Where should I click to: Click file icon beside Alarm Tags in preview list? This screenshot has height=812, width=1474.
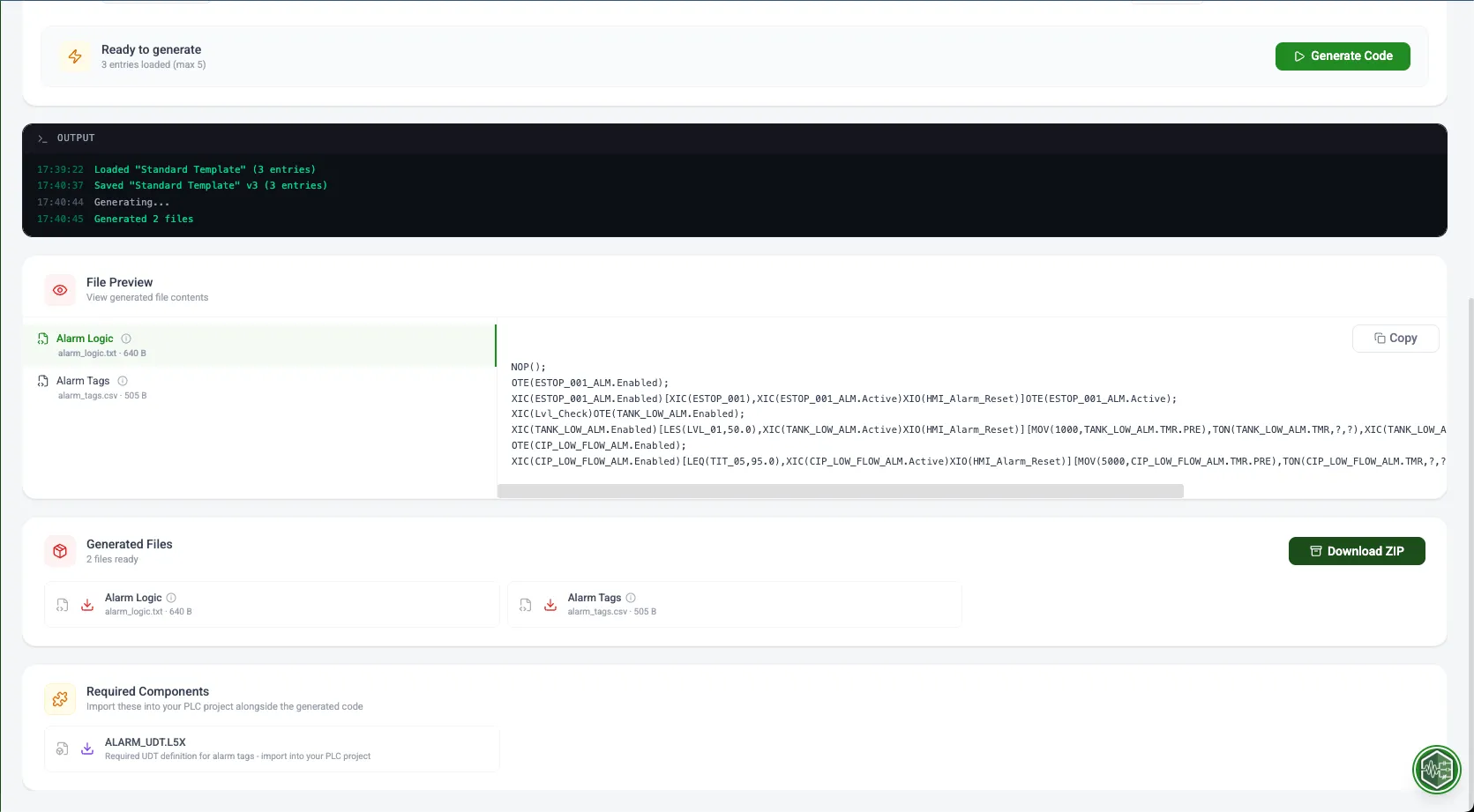(42, 381)
